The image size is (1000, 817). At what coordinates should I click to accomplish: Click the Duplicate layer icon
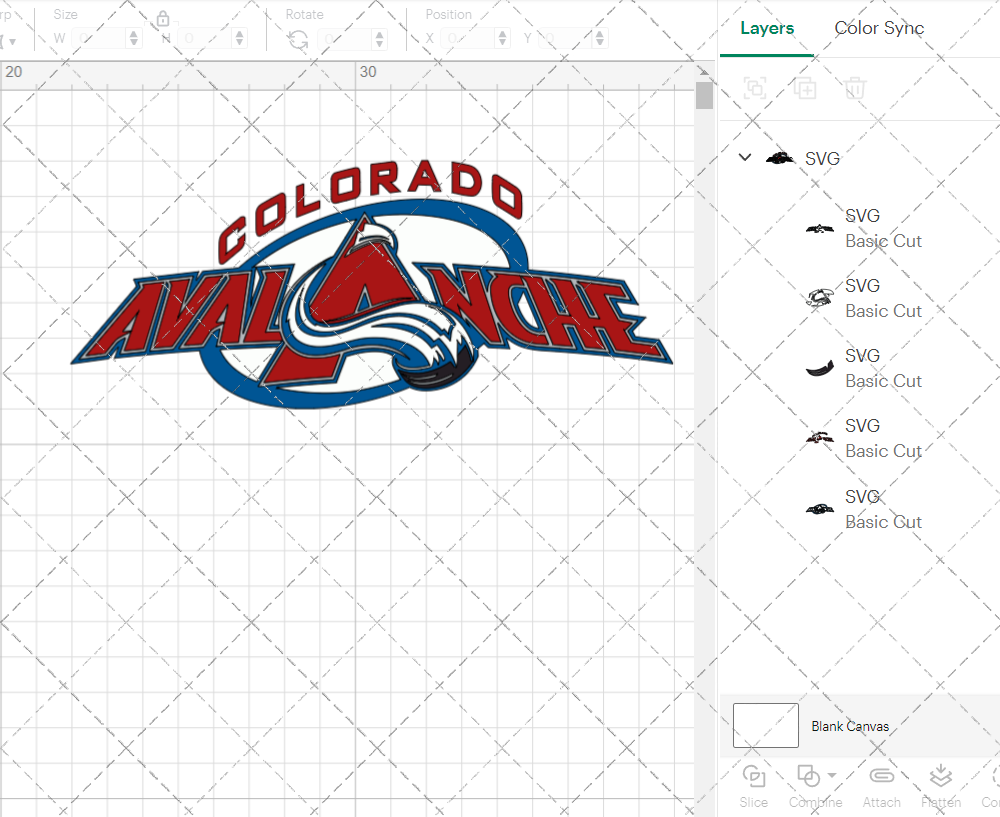(x=805, y=88)
